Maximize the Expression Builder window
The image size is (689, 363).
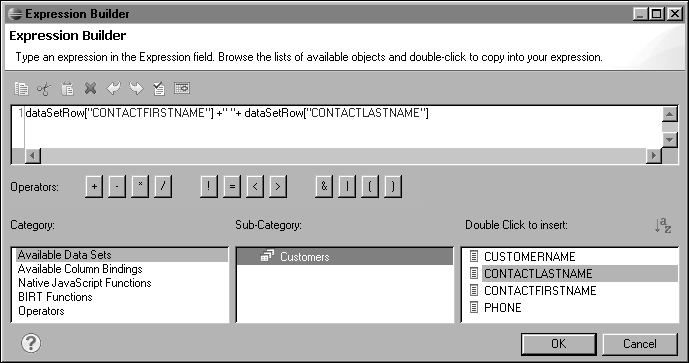coord(657,14)
